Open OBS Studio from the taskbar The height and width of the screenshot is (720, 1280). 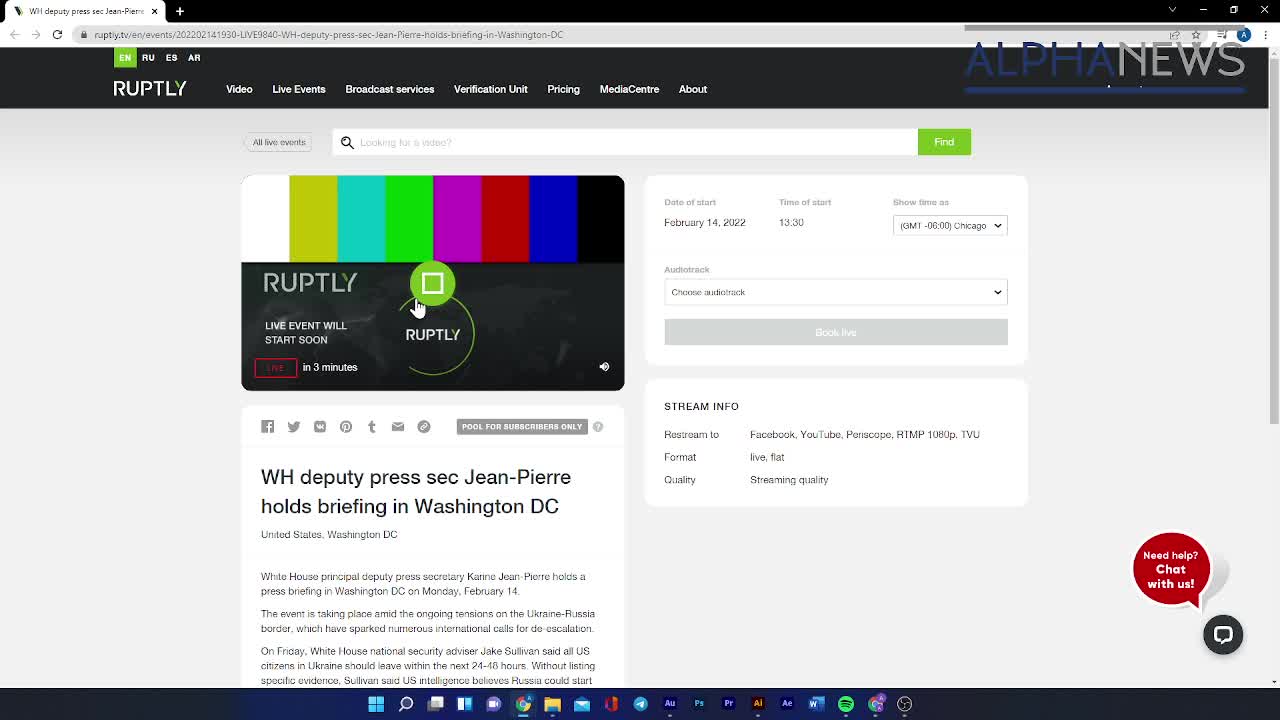click(x=905, y=704)
